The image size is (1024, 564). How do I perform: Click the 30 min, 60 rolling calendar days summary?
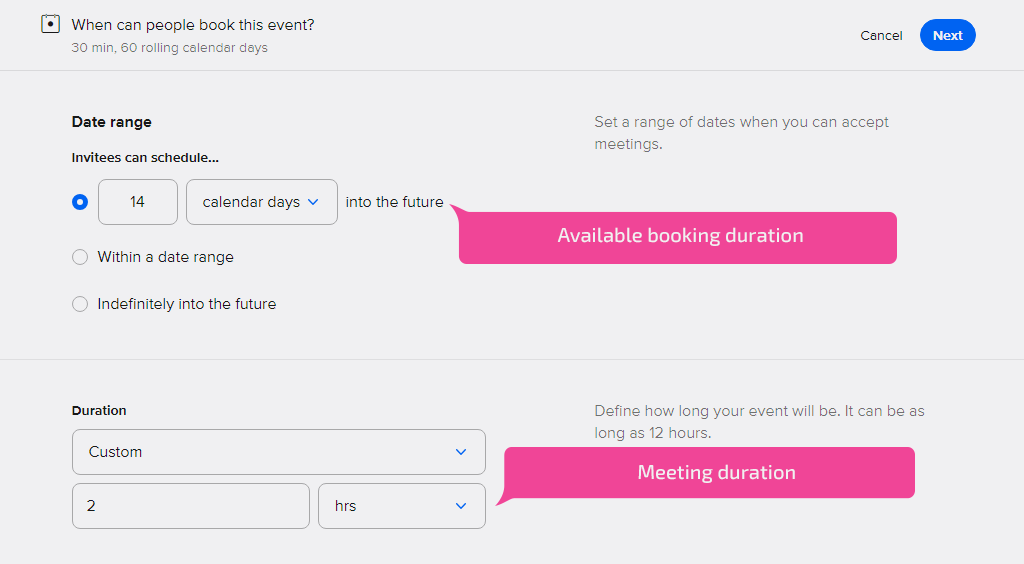[x=170, y=48]
